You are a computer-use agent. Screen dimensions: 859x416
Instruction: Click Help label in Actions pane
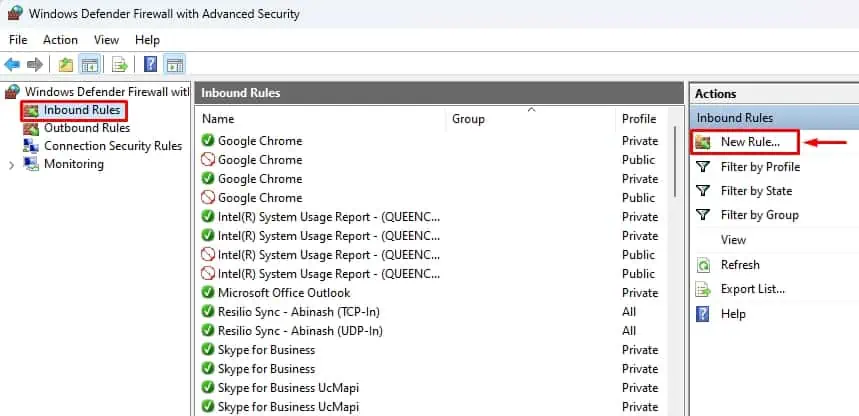[x=733, y=314]
